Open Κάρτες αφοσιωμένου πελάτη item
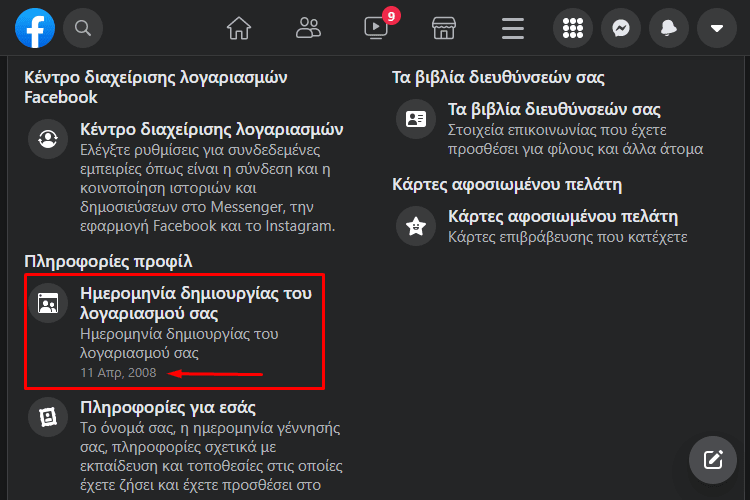 563,216
